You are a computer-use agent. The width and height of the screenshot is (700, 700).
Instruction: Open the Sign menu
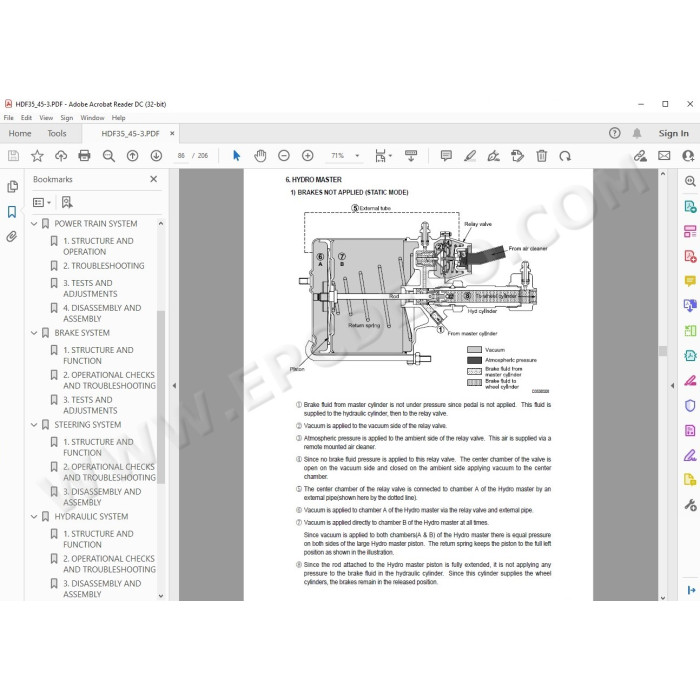point(67,118)
